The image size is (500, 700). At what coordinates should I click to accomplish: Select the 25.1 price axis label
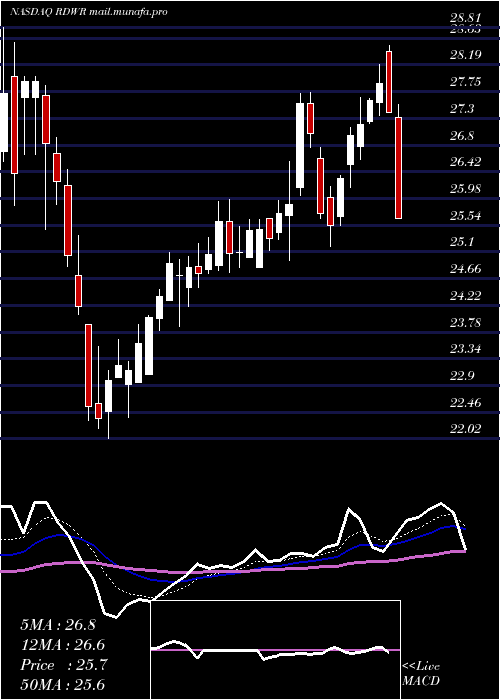(x=462, y=242)
